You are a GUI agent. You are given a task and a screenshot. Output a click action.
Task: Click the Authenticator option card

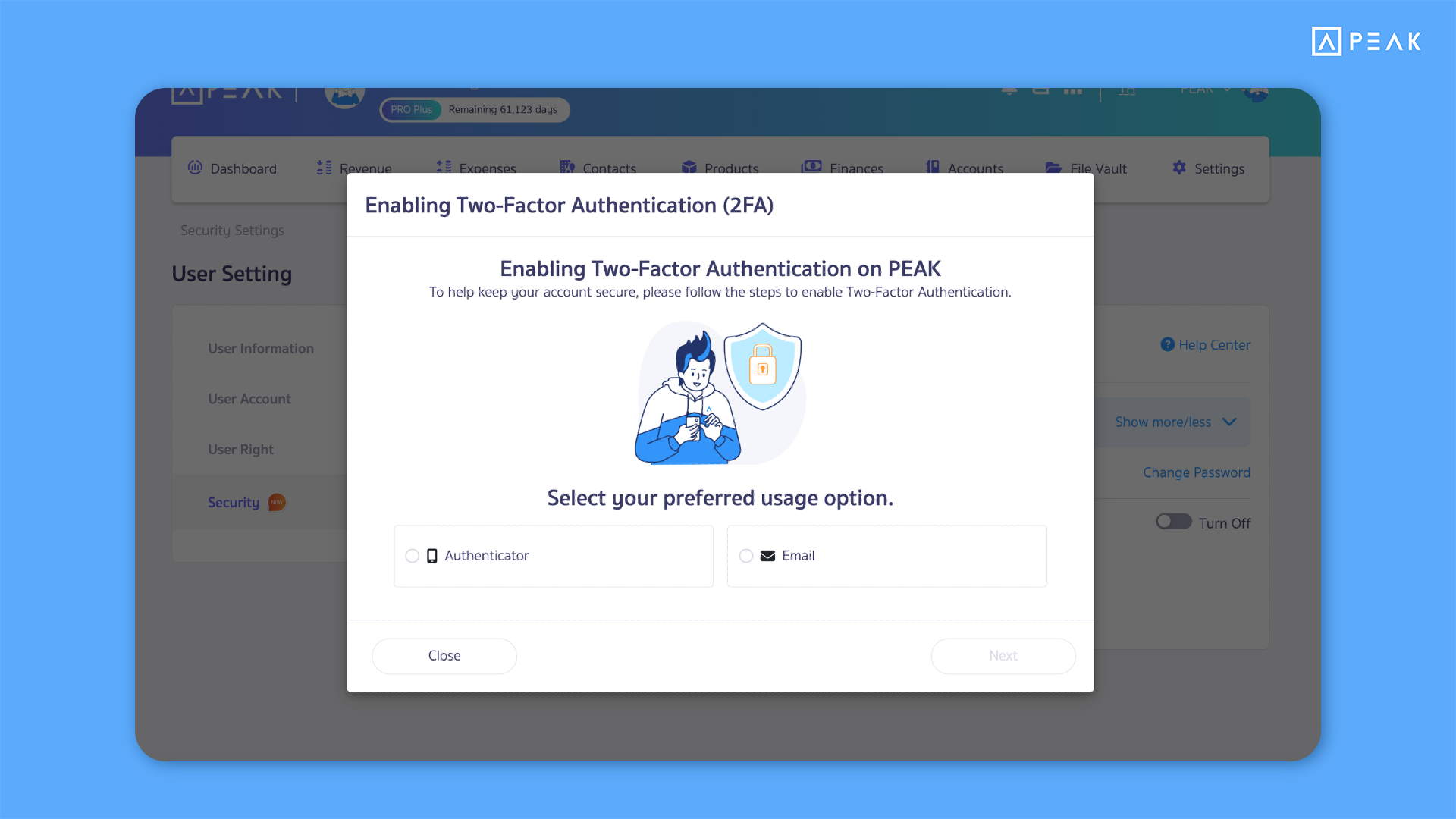554,556
